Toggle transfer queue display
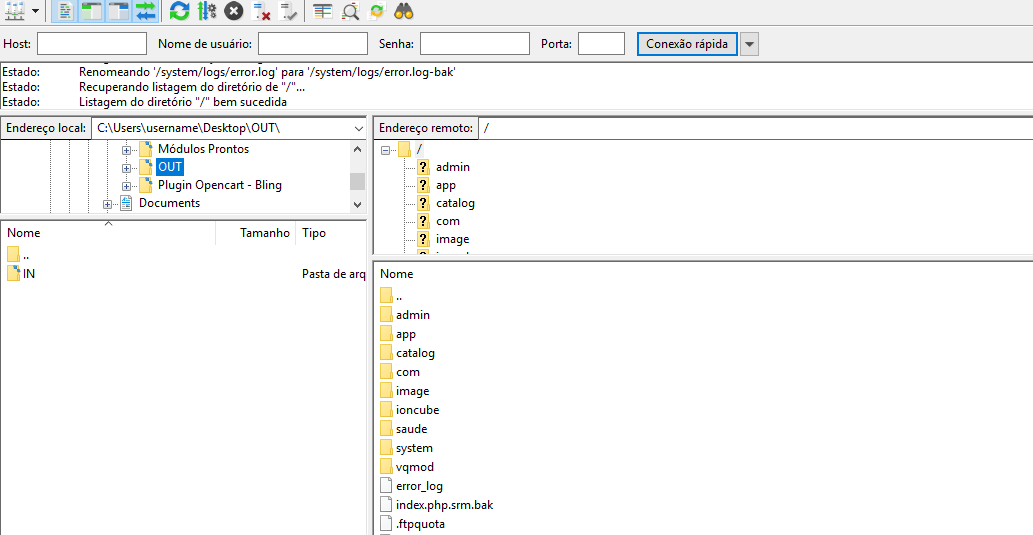The height and width of the screenshot is (535, 1033). (x=146, y=11)
